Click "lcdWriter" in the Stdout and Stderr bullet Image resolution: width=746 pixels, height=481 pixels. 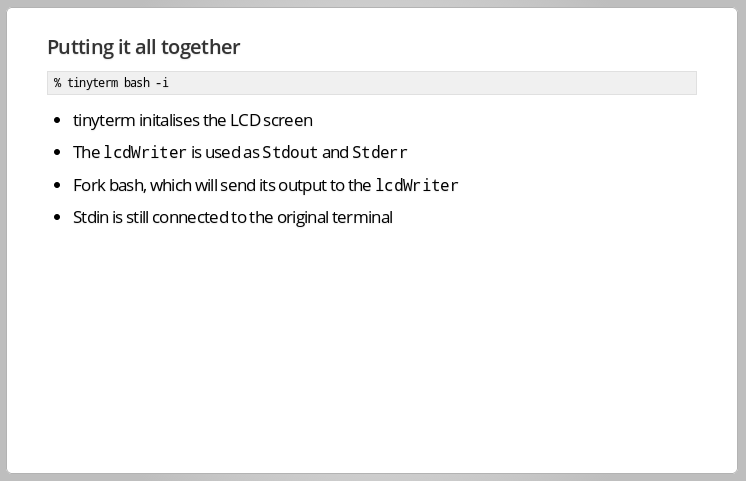pyautogui.click(x=145, y=152)
